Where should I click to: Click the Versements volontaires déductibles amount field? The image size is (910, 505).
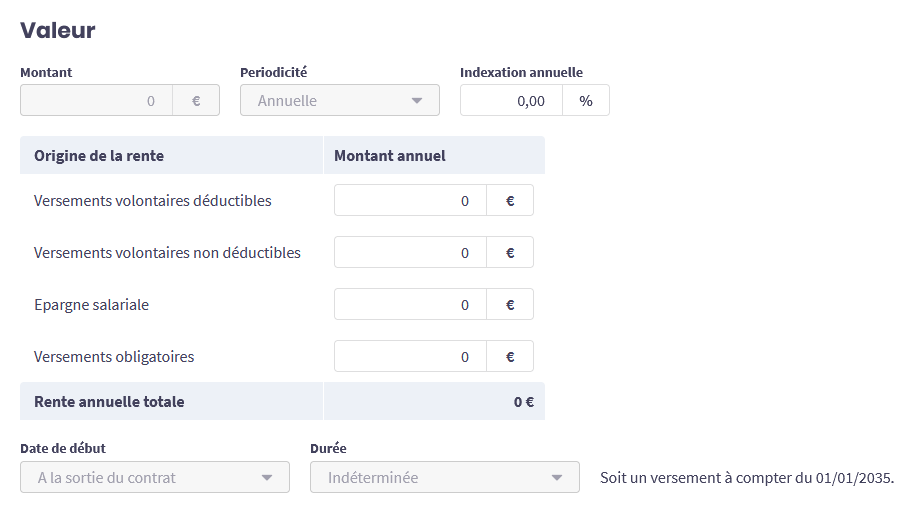click(x=410, y=200)
